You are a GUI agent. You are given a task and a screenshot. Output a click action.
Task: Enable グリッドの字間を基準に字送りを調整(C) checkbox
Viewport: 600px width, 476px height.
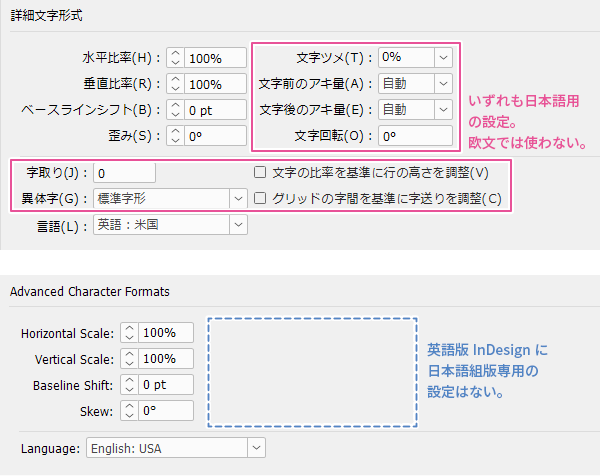click(260, 198)
